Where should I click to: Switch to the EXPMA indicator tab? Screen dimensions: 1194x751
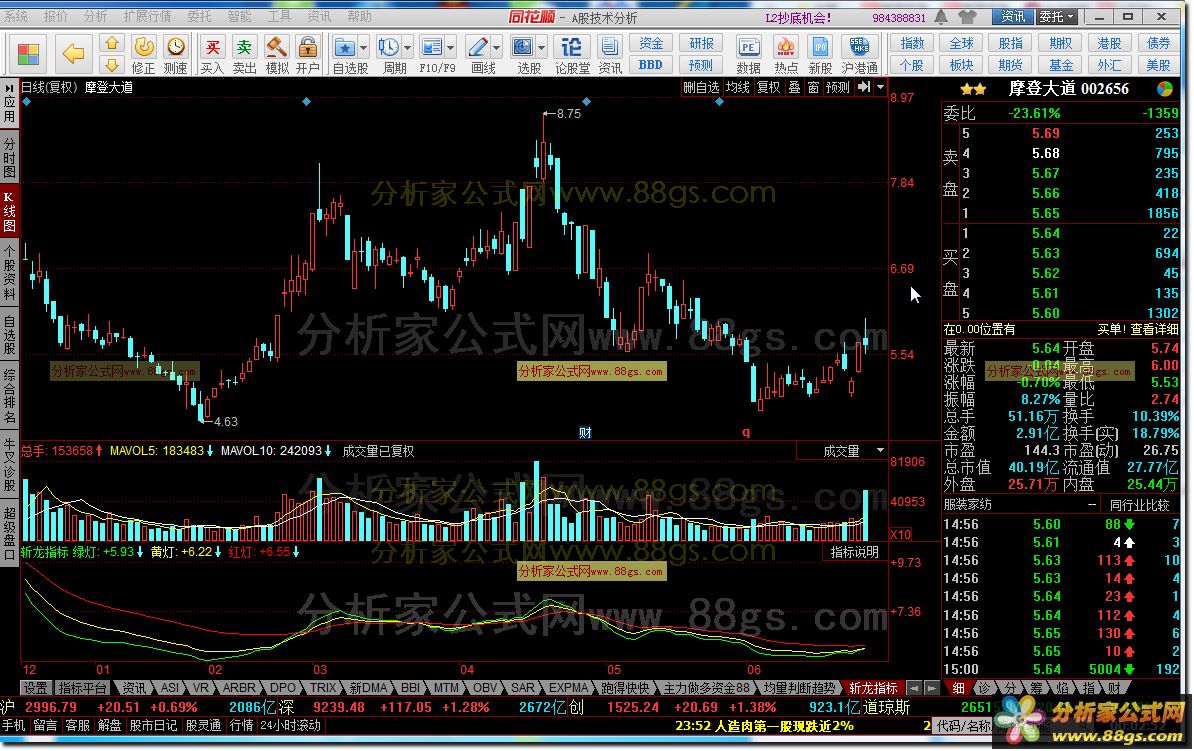tap(568, 688)
